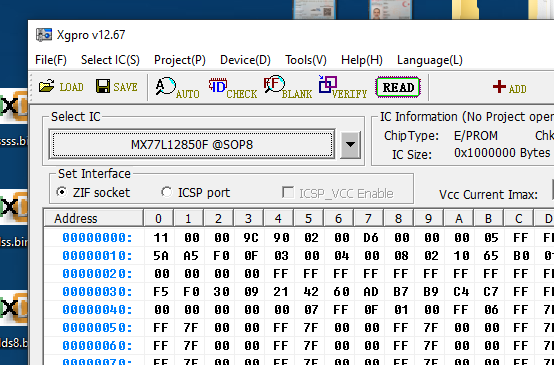Select address row 00000020:

pos(97,274)
